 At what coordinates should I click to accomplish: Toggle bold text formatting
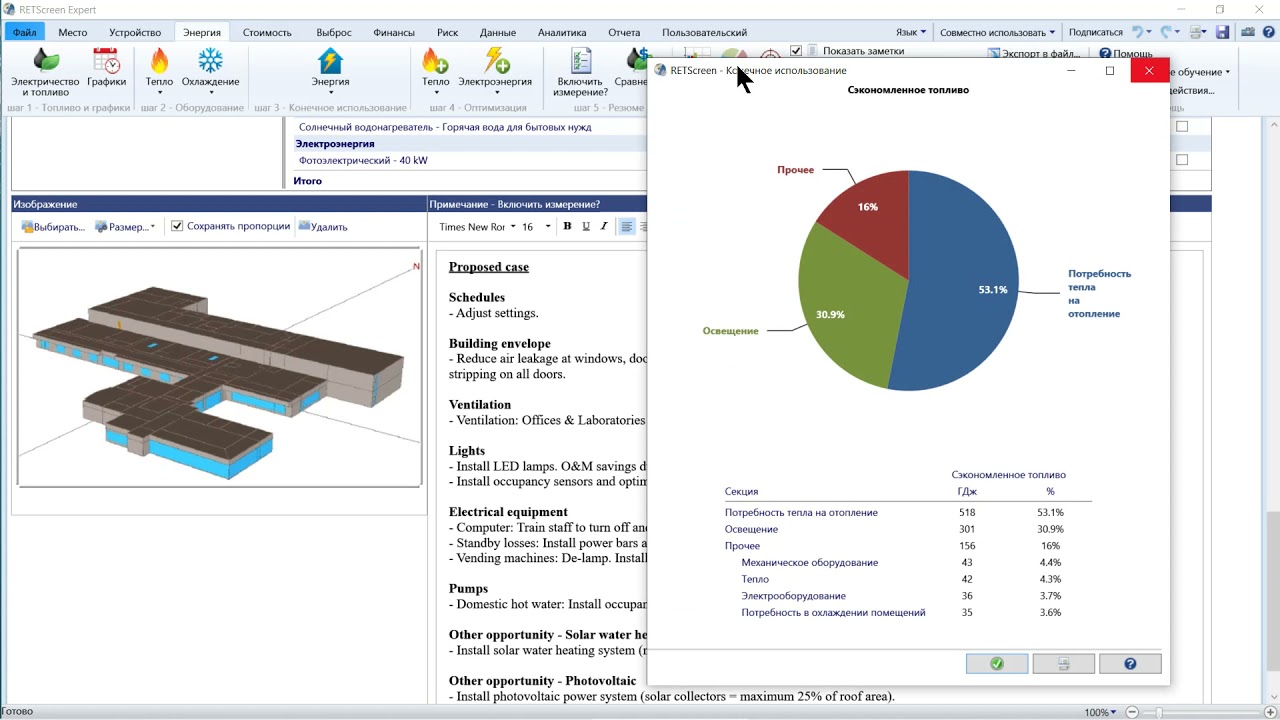pos(567,227)
